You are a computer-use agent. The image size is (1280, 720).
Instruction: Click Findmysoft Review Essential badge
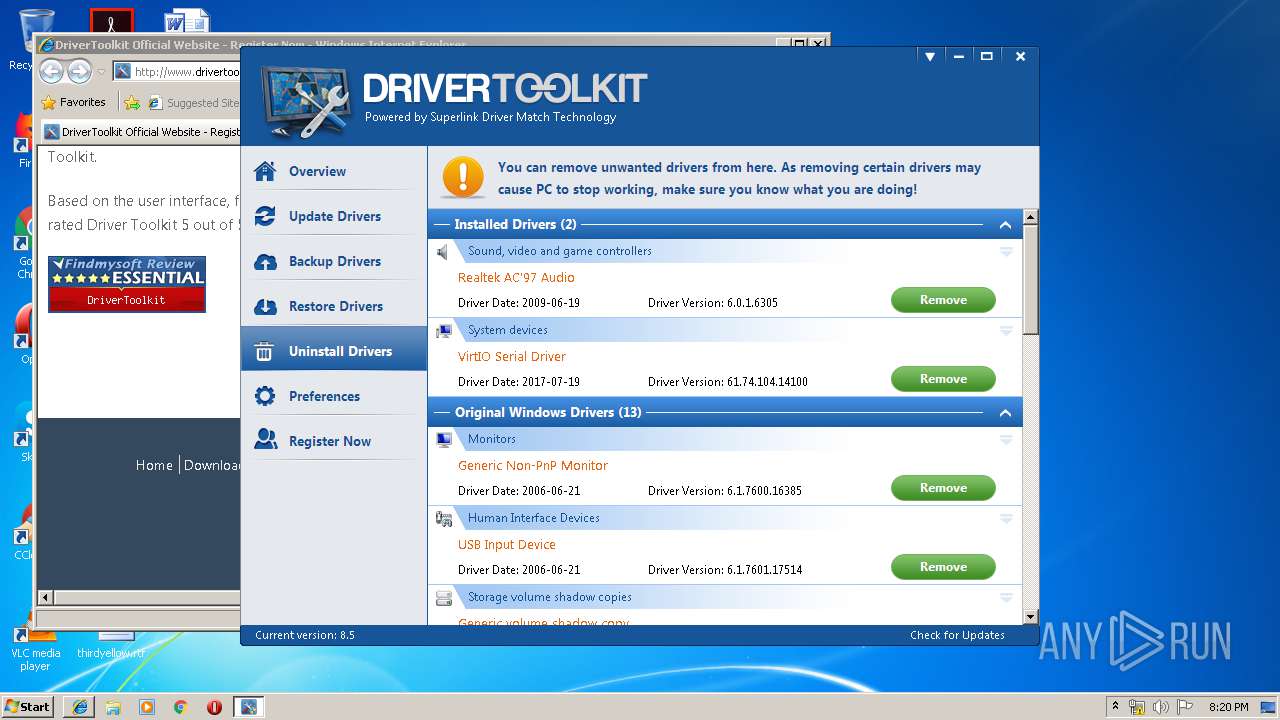127,283
